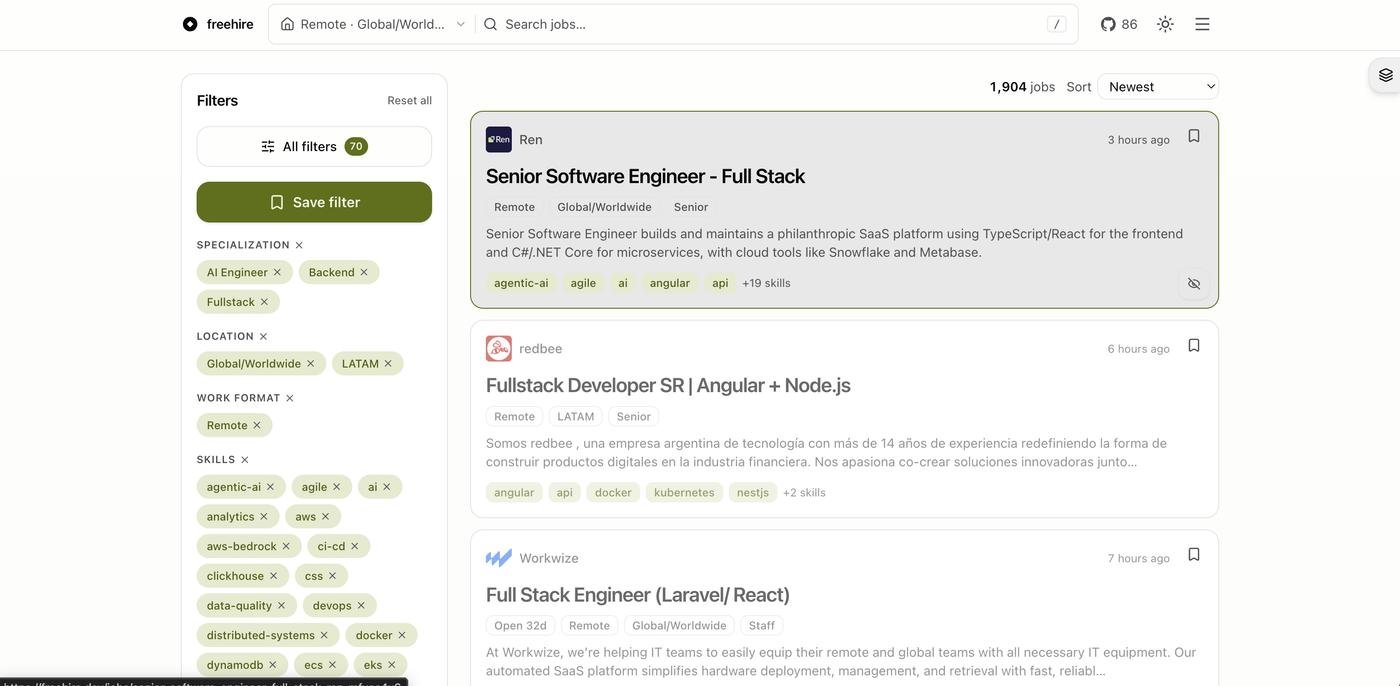The height and width of the screenshot is (686, 1400).
Task: Clear the Location filter group
Action: pos(263,336)
